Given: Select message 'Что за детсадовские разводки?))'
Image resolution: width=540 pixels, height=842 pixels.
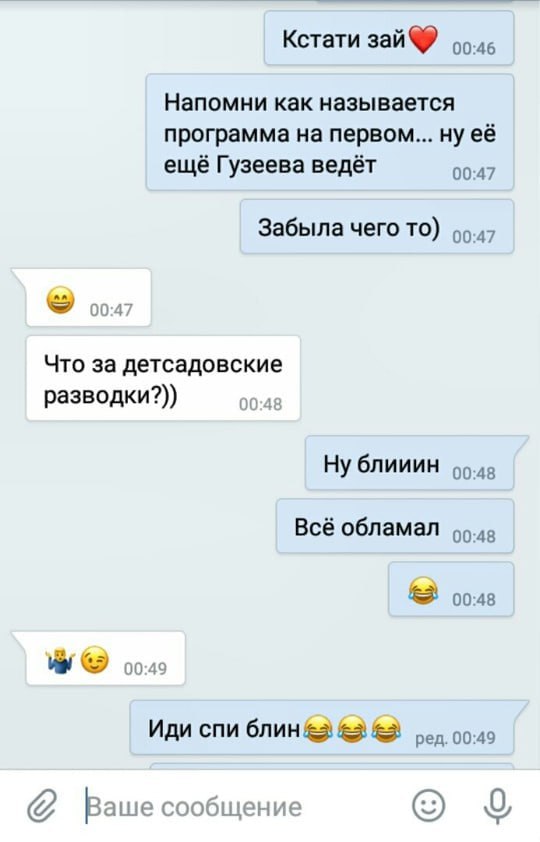Looking at the screenshot, I should 163,378.
